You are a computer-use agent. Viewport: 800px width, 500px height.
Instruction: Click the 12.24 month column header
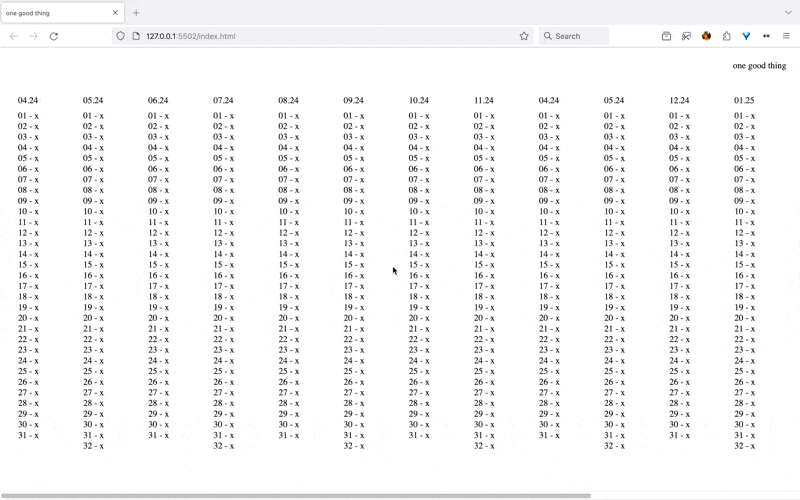(x=679, y=101)
